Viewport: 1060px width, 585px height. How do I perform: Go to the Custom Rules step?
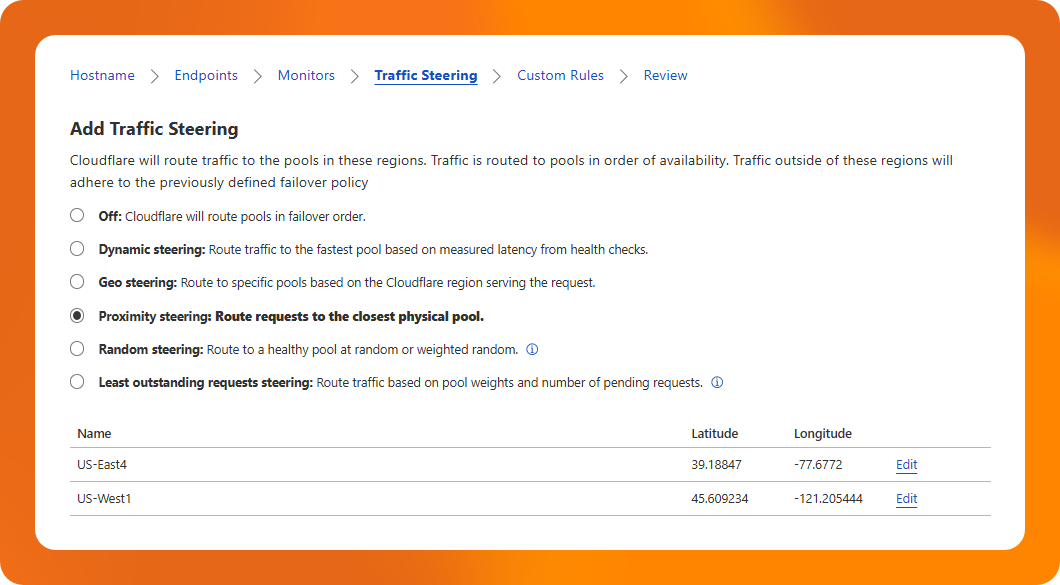click(x=560, y=76)
